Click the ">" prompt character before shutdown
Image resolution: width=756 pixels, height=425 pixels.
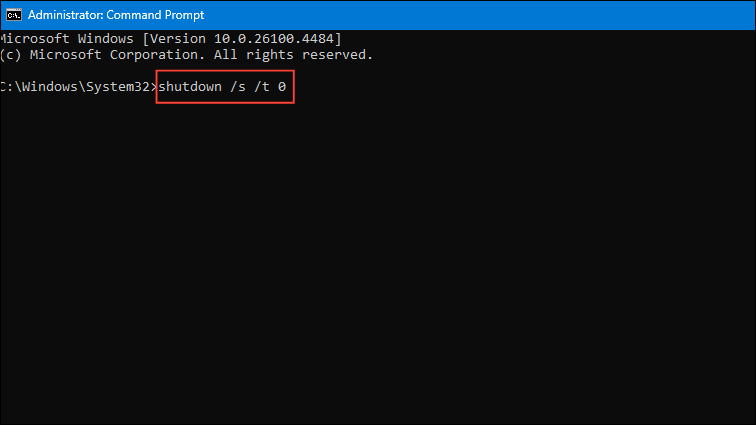tap(154, 87)
